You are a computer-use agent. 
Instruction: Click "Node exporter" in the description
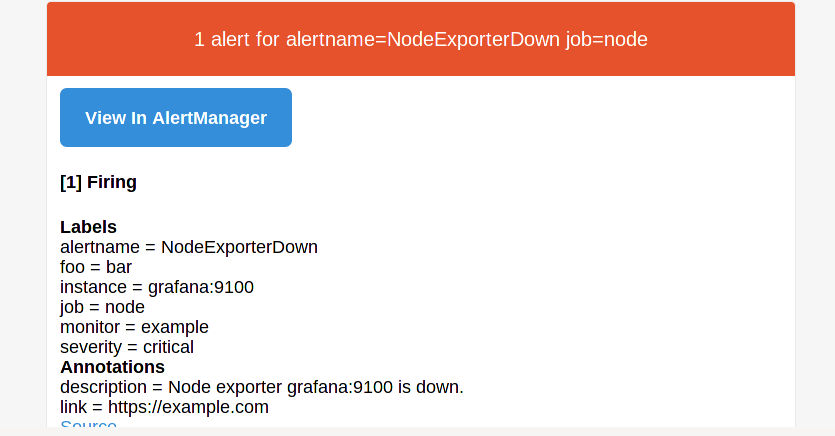tap(225, 387)
